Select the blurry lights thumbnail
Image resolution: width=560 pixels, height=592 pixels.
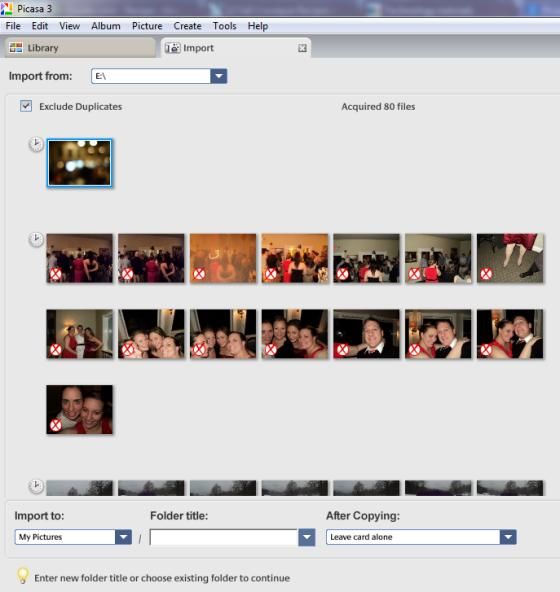79,163
